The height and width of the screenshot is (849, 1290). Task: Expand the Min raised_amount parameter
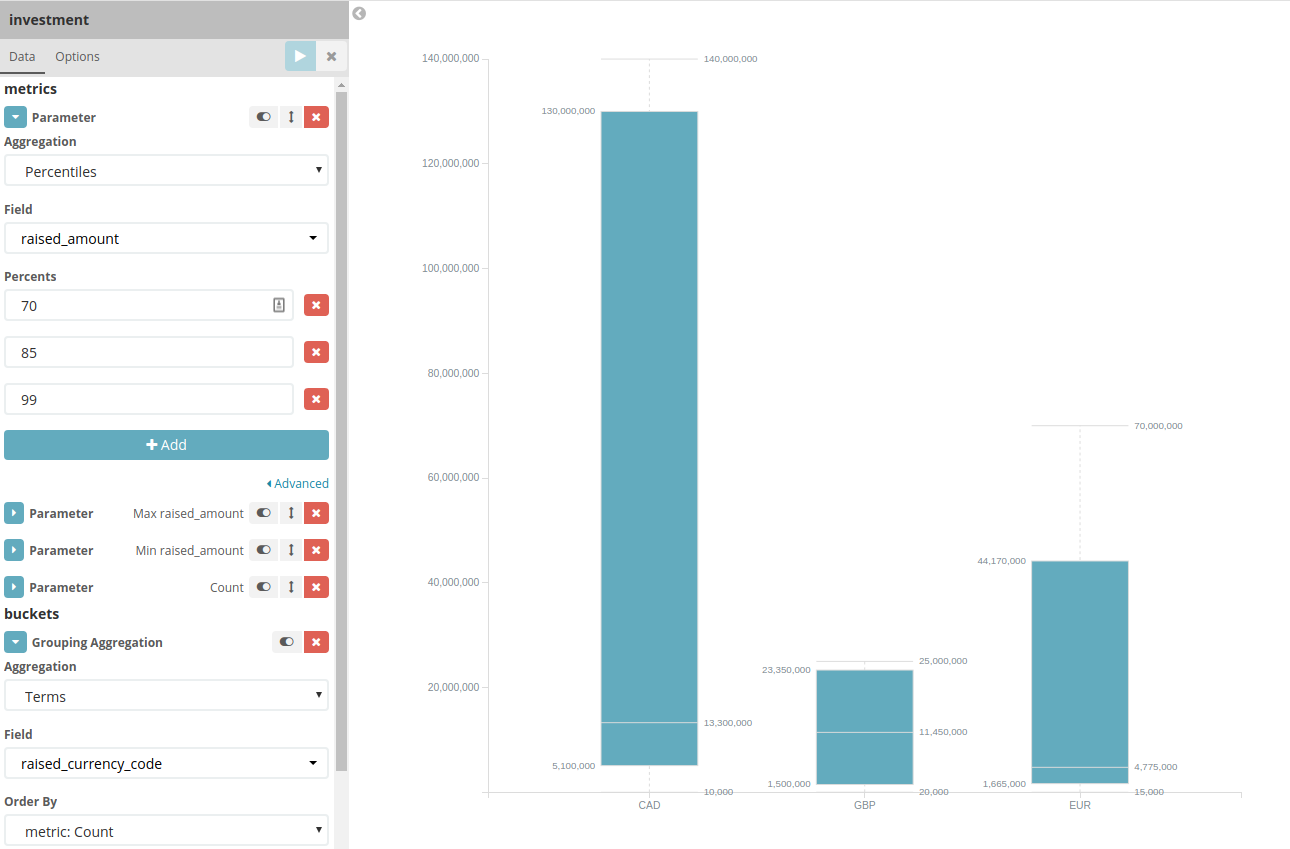click(14, 550)
